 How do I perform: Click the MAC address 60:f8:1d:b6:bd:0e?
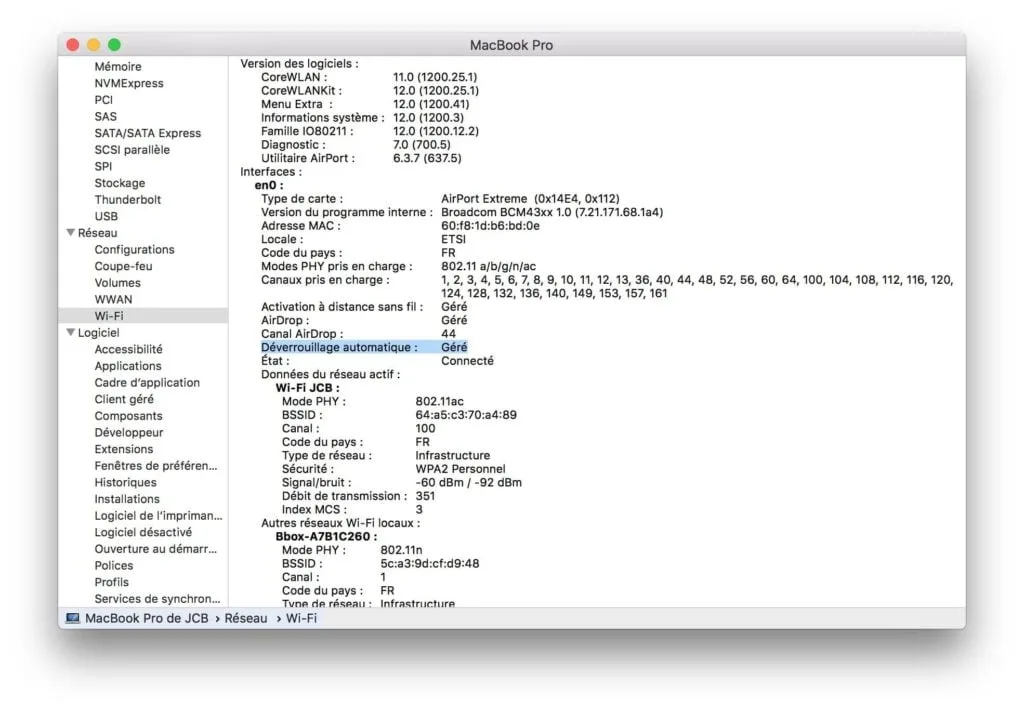(490, 226)
